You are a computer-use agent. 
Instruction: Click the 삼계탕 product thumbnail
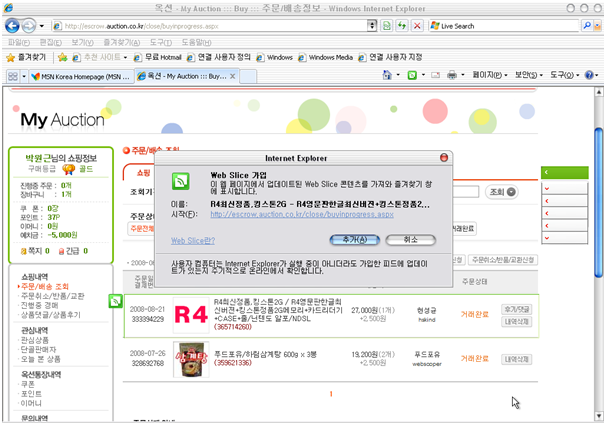191,359
